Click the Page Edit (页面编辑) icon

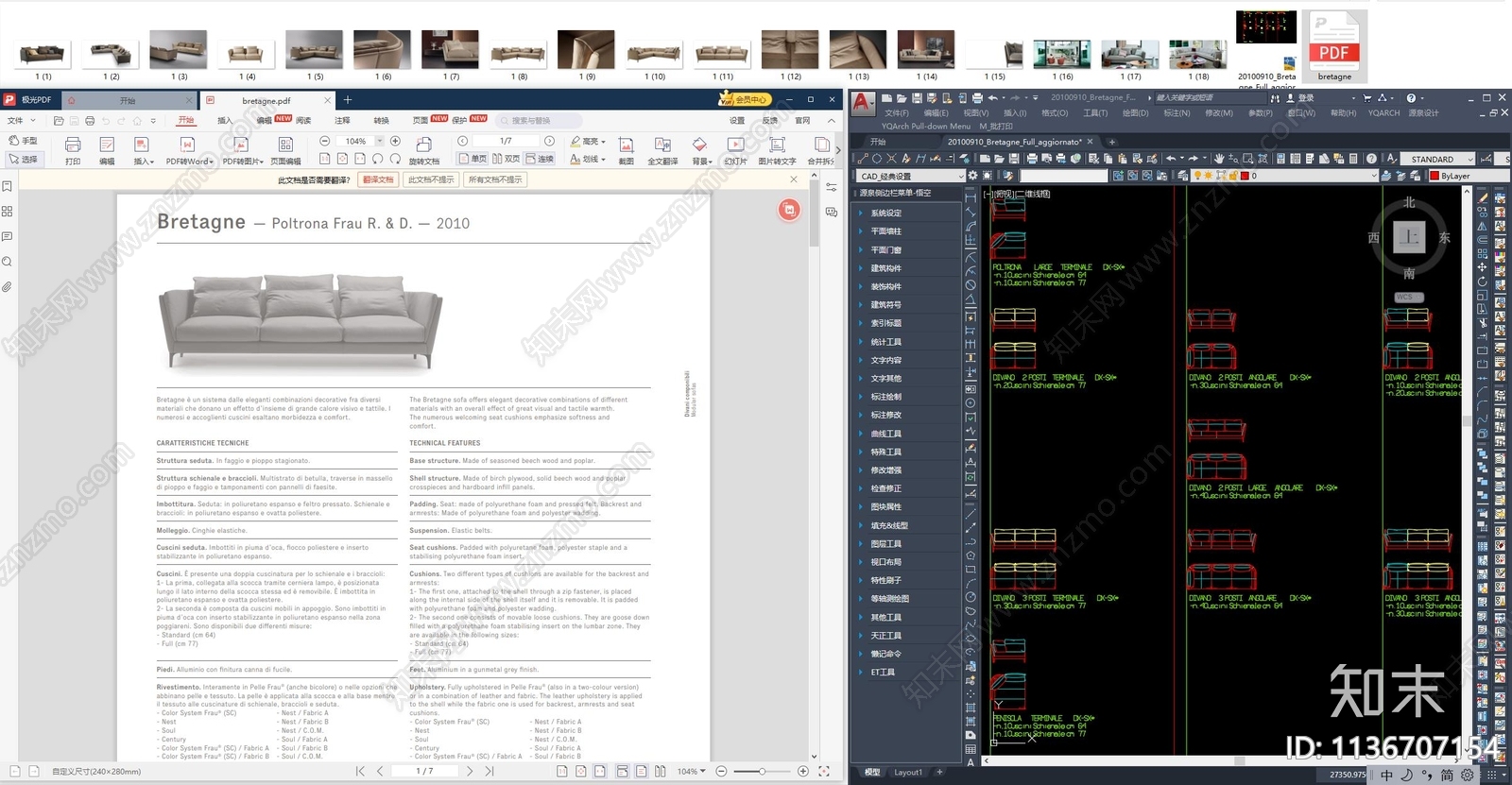tap(285, 149)
